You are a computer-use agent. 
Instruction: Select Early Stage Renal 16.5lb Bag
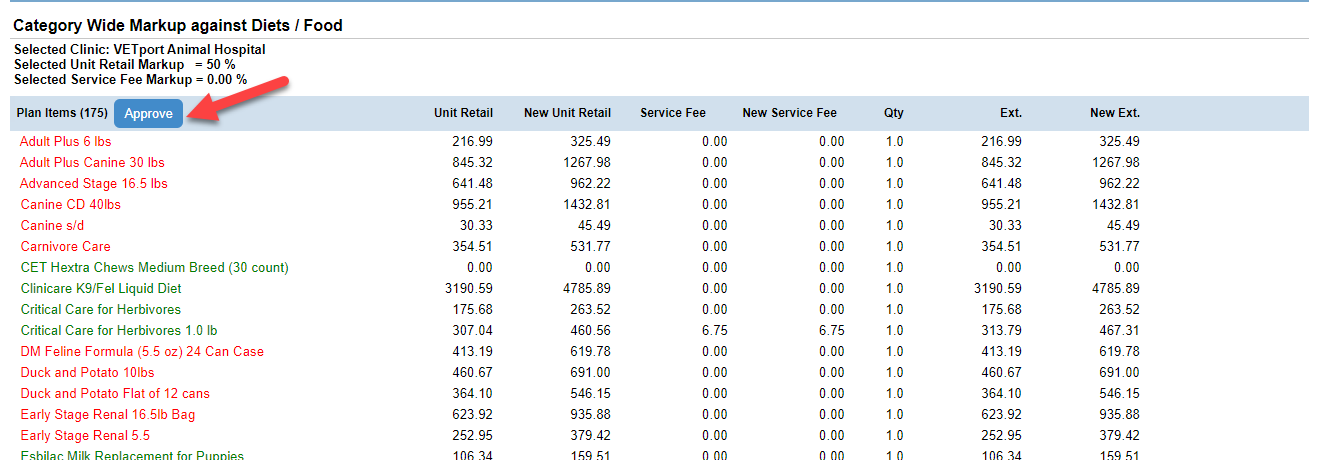108,415
